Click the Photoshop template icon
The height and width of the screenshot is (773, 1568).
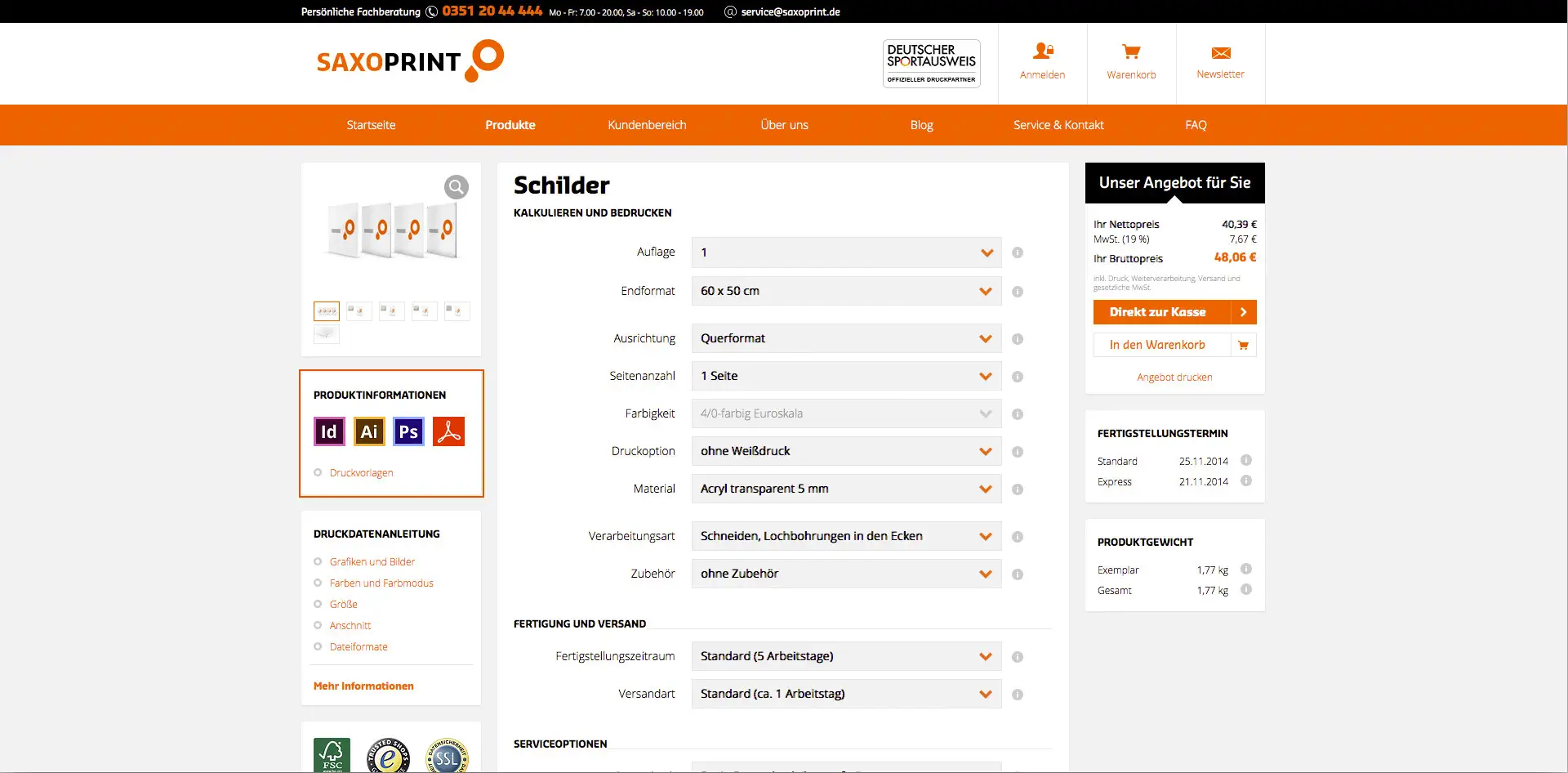[x=408, y=431]
